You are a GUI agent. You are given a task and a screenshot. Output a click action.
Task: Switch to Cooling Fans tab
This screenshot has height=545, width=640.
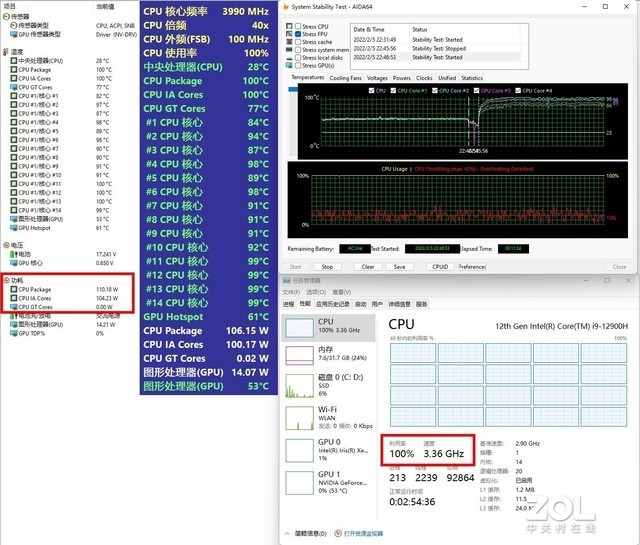click(345, 78)
